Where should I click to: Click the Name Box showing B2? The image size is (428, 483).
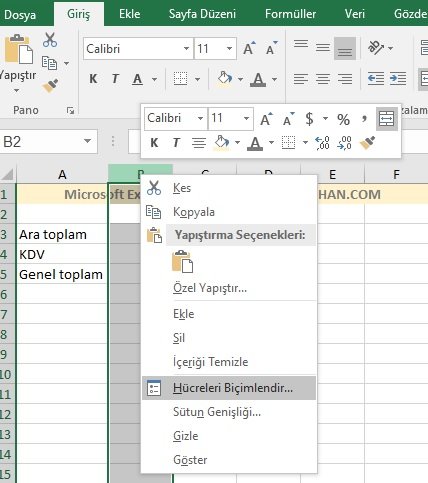pyautogui.click(x=48, y=142)
